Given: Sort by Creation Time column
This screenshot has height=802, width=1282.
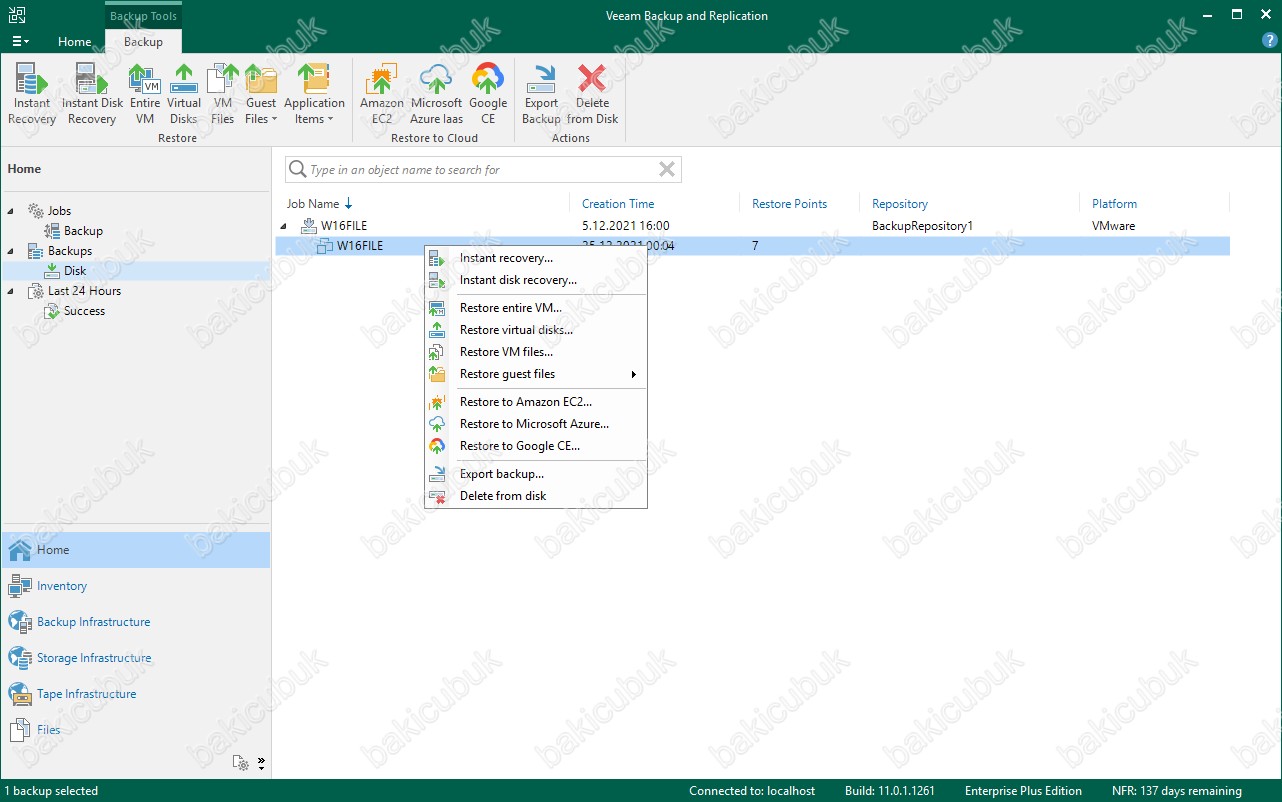Looking at the screenshot, I should tap(618, 204).
